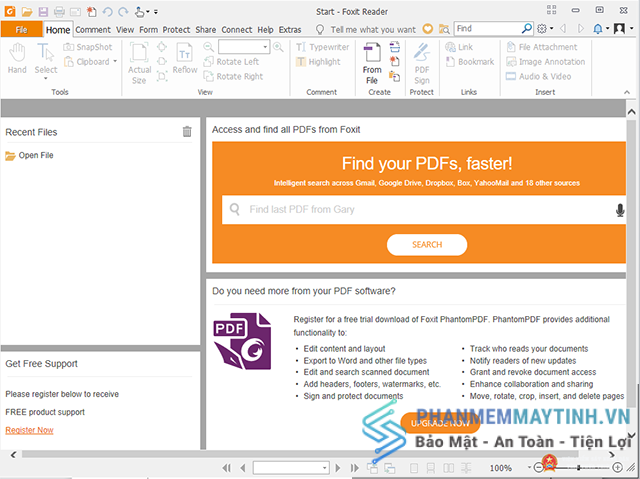Open the touch mode dropdown in quick access toolbar
640x479 pixels.
[142, 11]
